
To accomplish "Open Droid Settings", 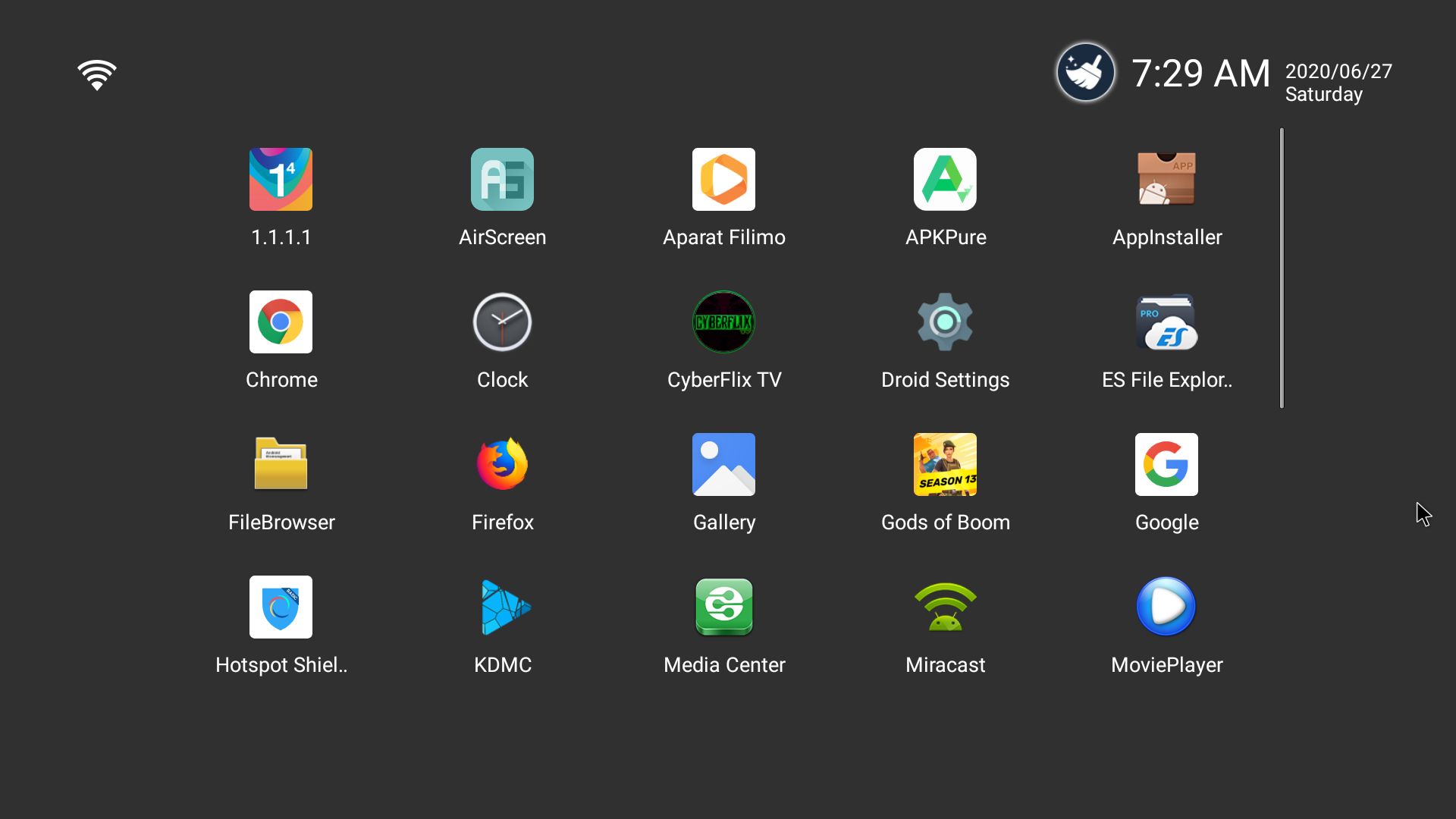I will tap(945, 322).
